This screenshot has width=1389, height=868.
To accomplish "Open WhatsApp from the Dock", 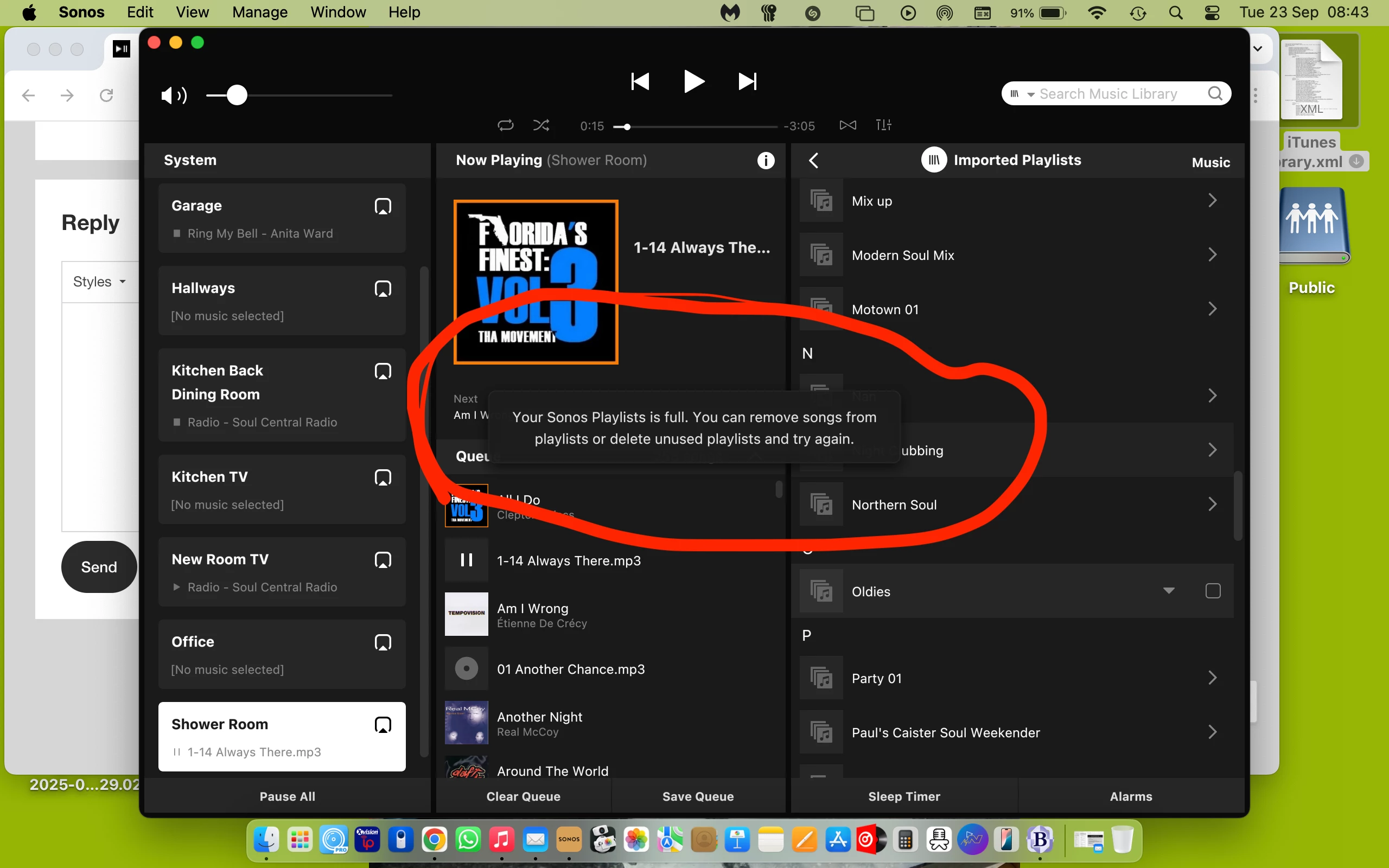I will point(468,839).
